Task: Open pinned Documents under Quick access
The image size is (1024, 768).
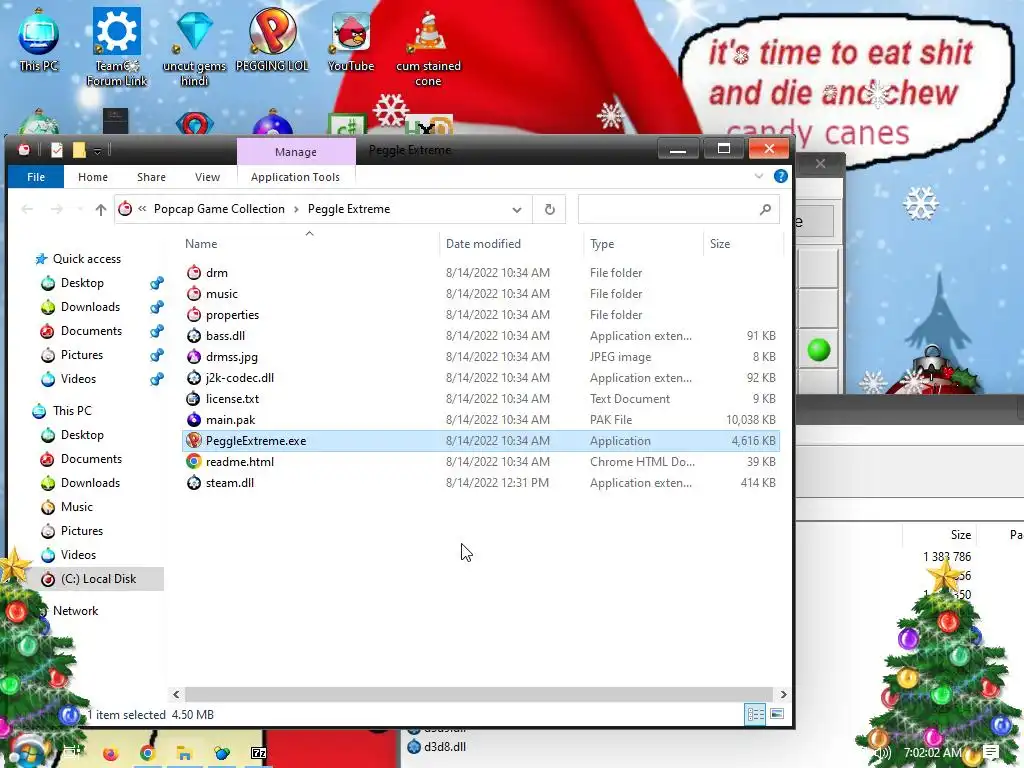Action: pyautogui.click(x=91, y=331)
